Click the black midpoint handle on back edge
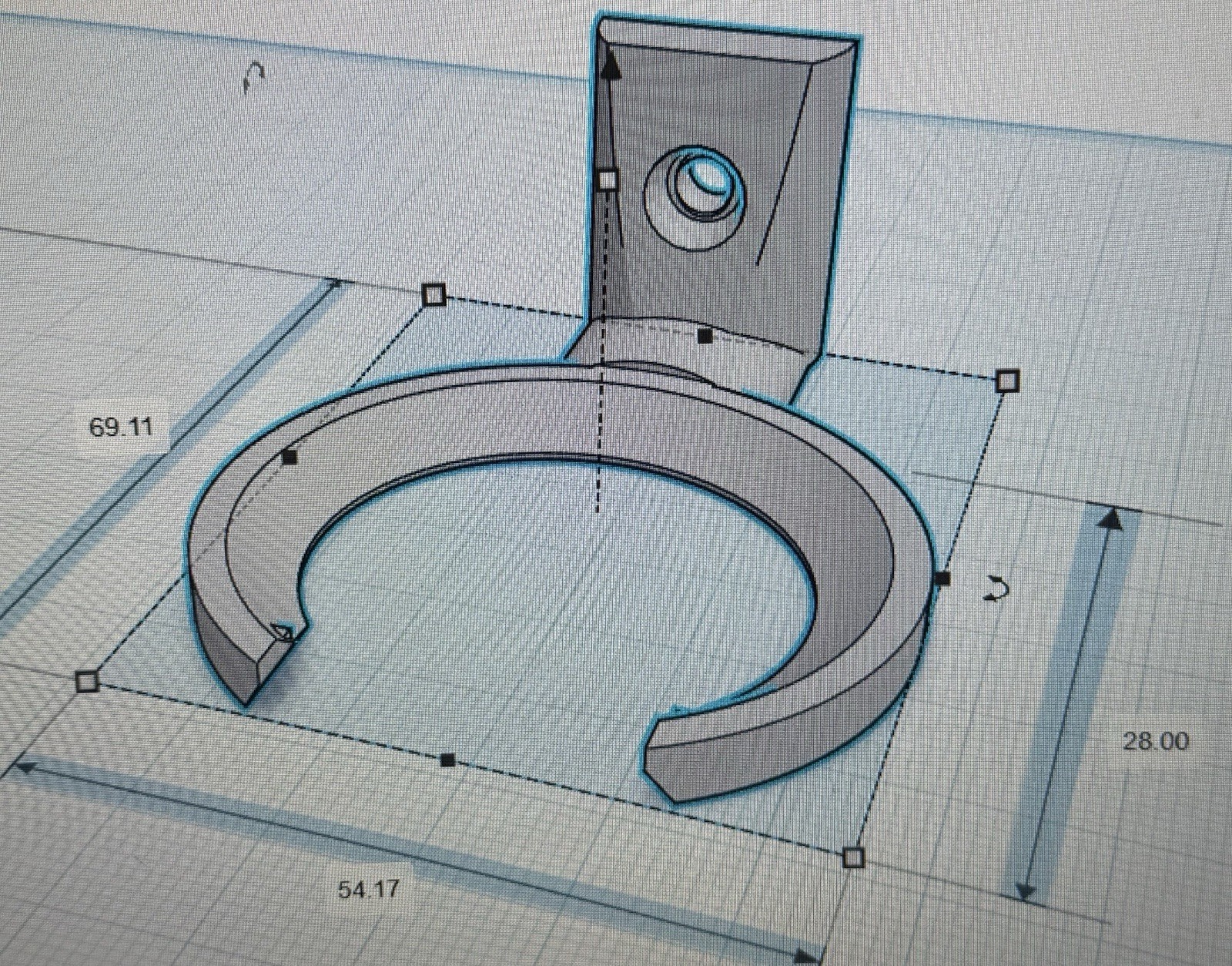 (x=704, y=335)
